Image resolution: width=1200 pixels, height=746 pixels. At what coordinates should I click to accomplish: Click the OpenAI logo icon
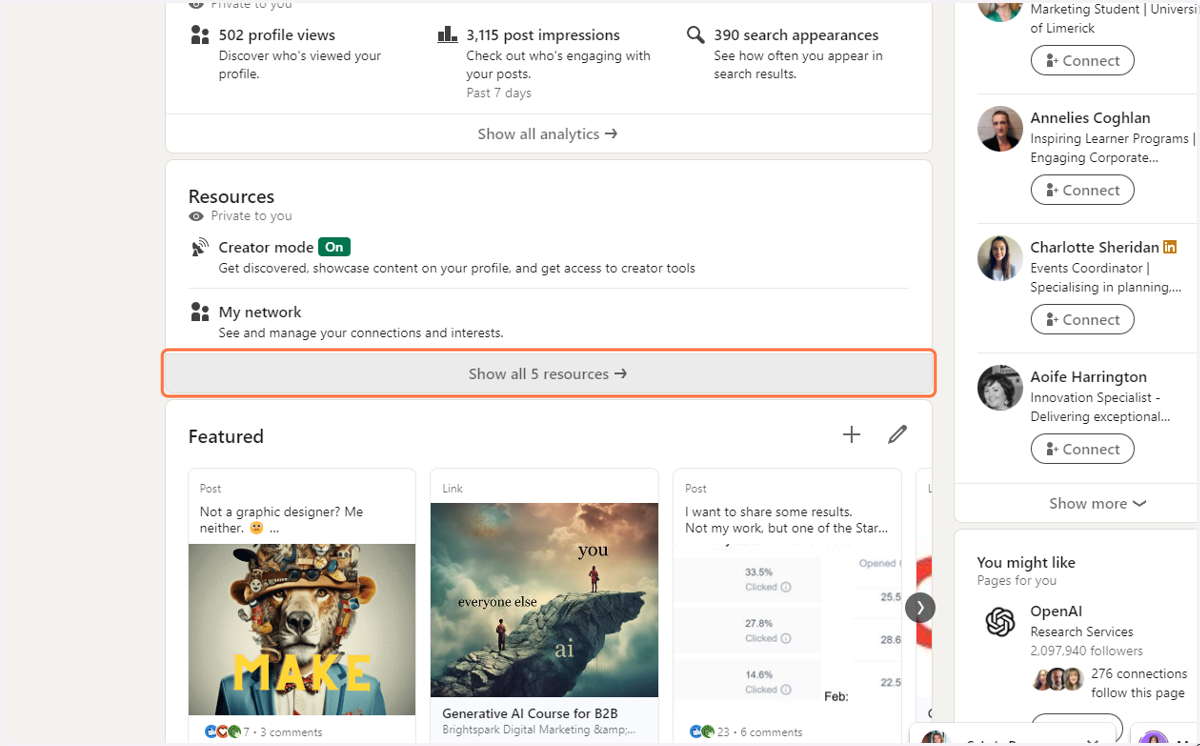[x=1000, y=622]
